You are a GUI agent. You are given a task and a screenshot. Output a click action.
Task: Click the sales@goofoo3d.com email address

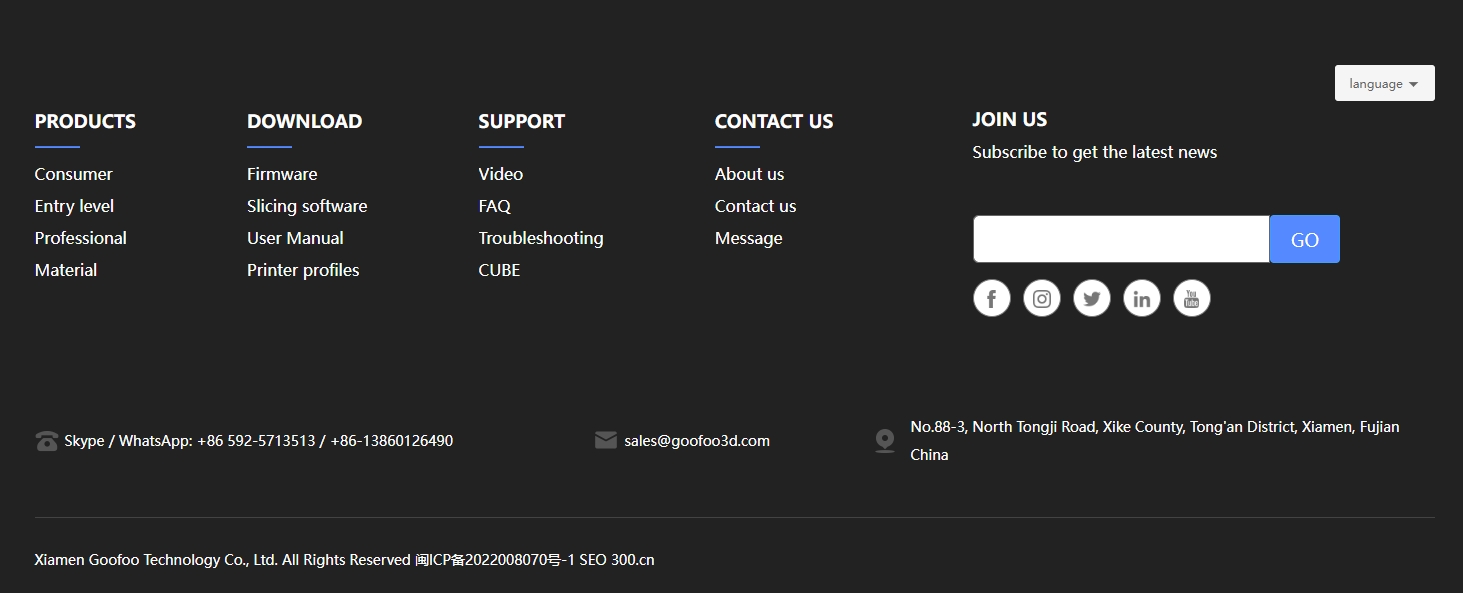point(697,441)
